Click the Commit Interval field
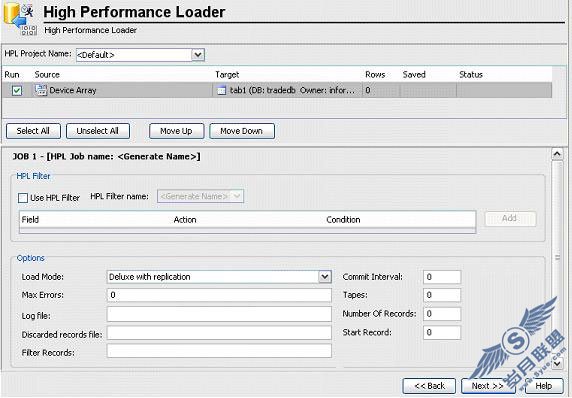The width and height of the screenshot is (572, 398). pyautogui.click(x=442, y=277)
